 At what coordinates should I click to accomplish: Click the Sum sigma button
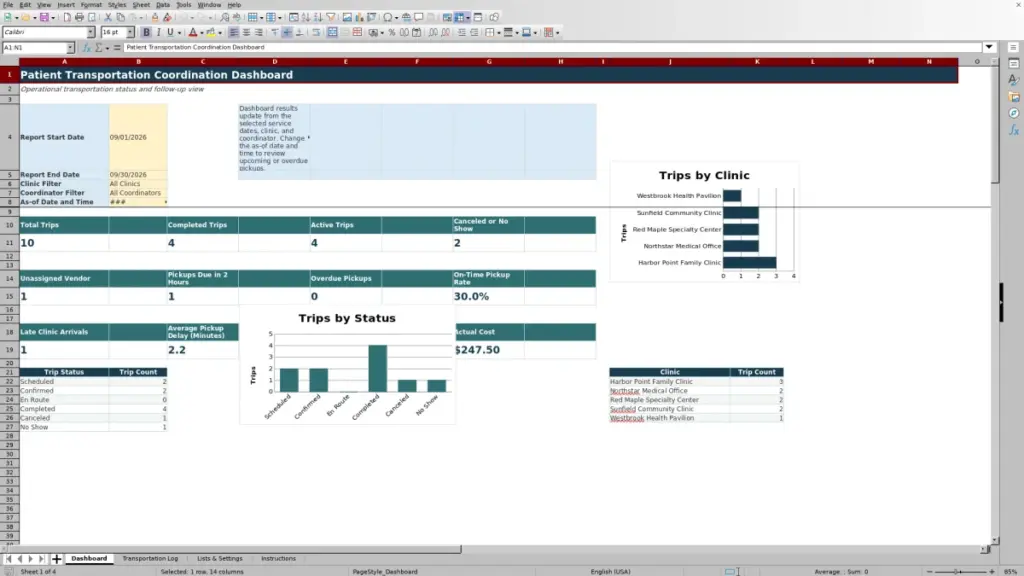99,48
